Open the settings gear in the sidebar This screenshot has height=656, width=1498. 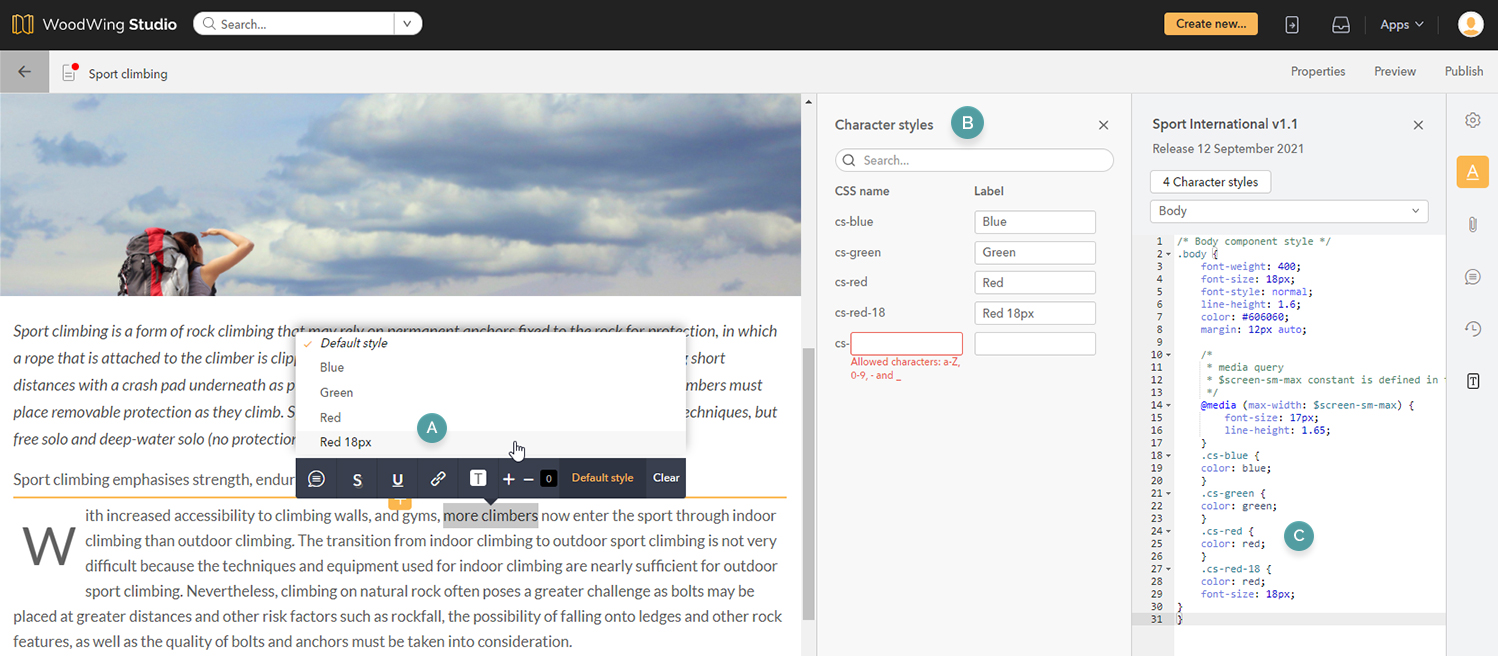click(x=1472, y=120)
